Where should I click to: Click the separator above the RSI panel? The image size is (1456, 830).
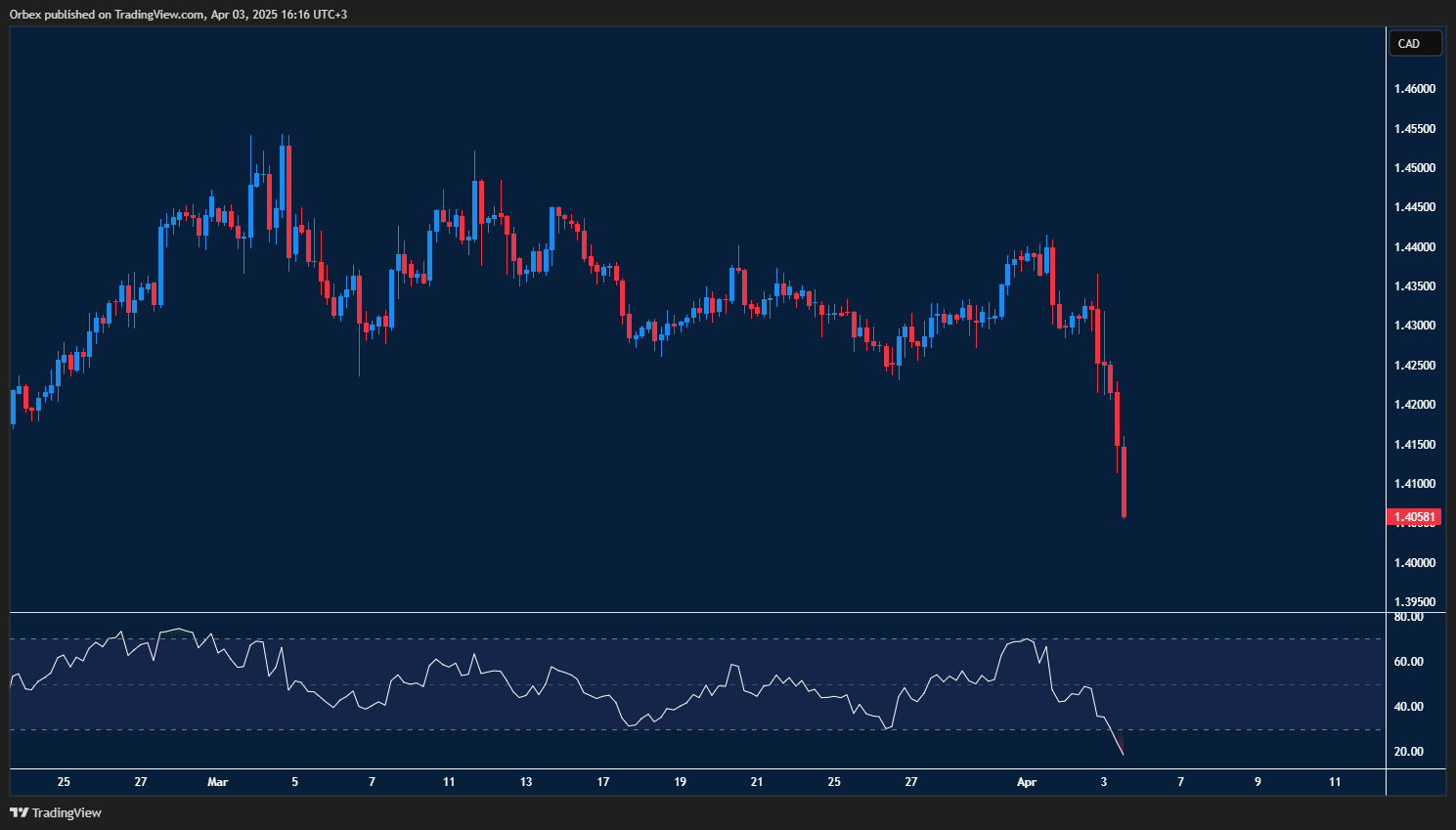click(684, 614)
